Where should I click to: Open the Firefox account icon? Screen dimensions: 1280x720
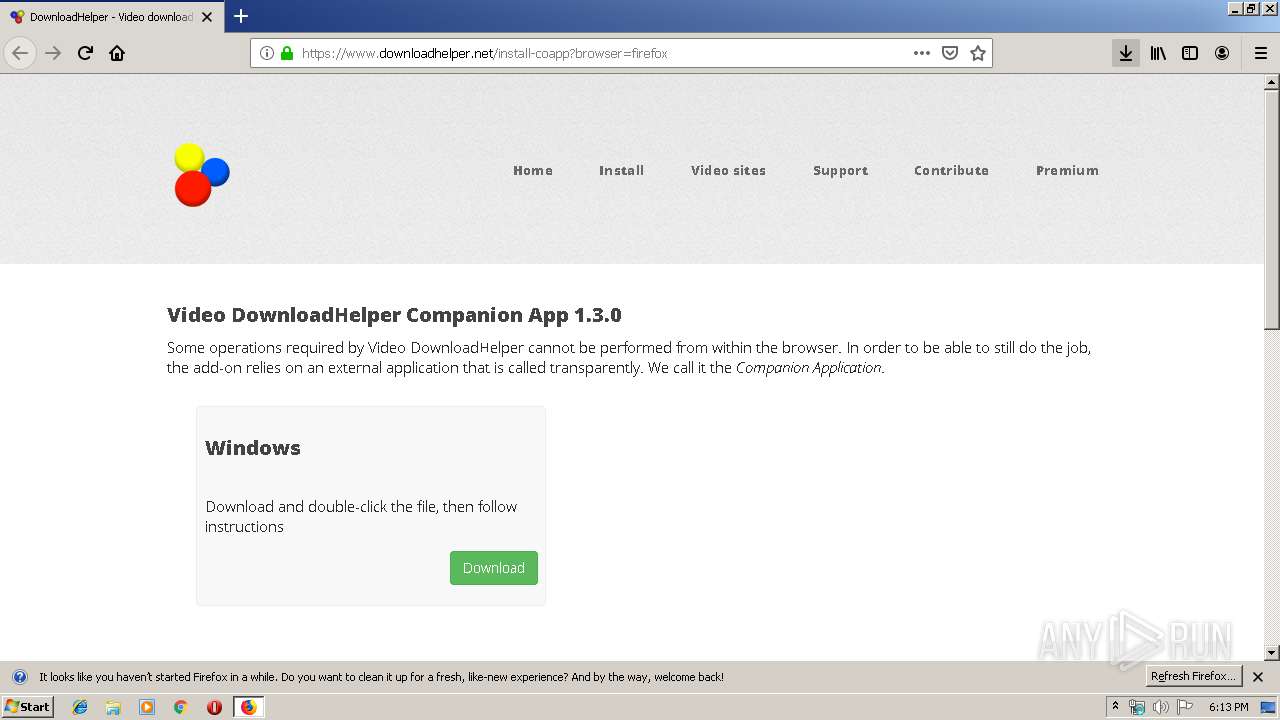click(1222, 53)
